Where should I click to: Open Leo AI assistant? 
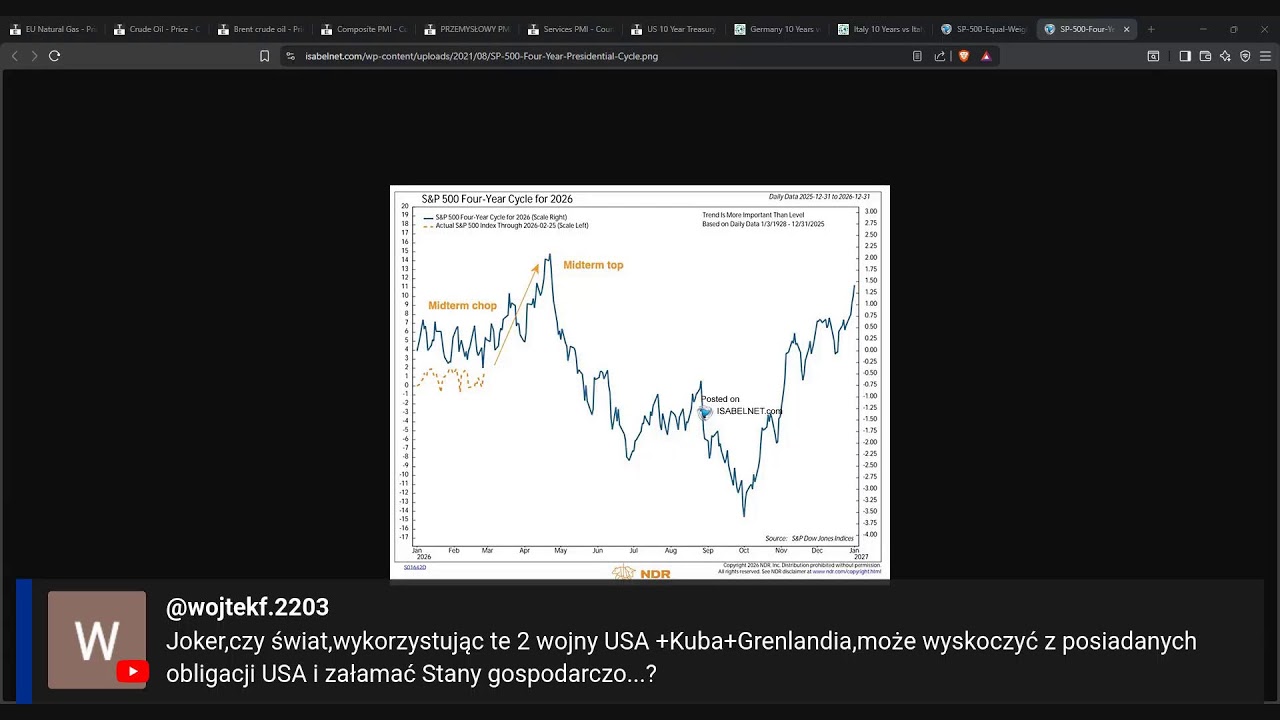[1225, 56]
